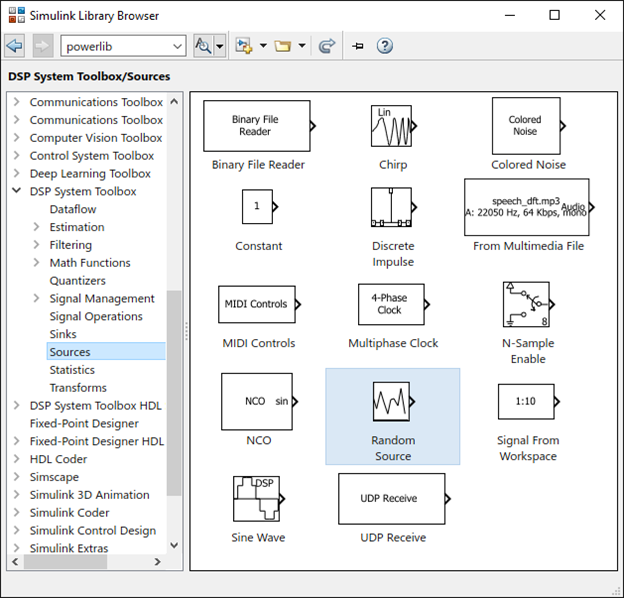Select Simulink Coder library
The height and width of the screenshot is (598, 624).
pyautogui.click(x=69, y=512)
